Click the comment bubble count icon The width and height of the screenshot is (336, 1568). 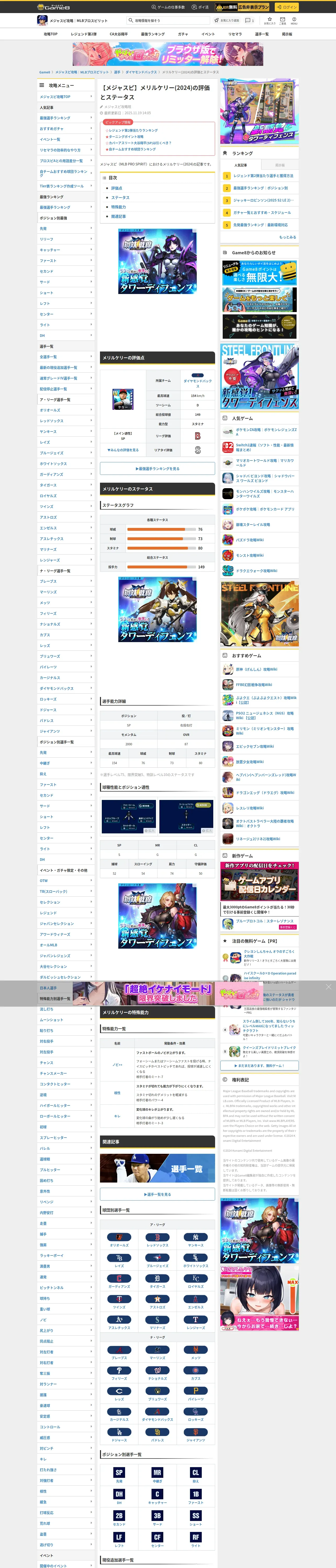pyautogui.click(x=249, y=20)
